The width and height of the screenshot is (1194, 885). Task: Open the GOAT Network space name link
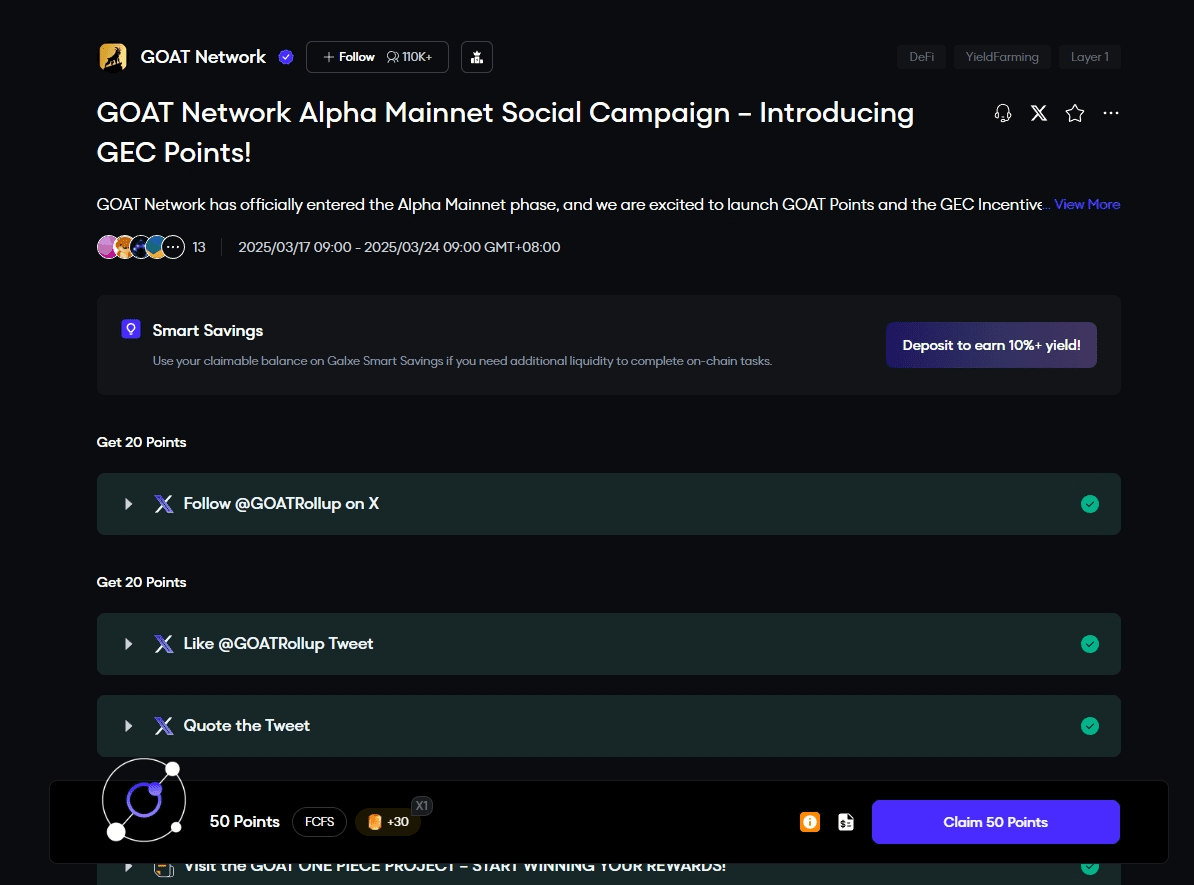[203, 57]
